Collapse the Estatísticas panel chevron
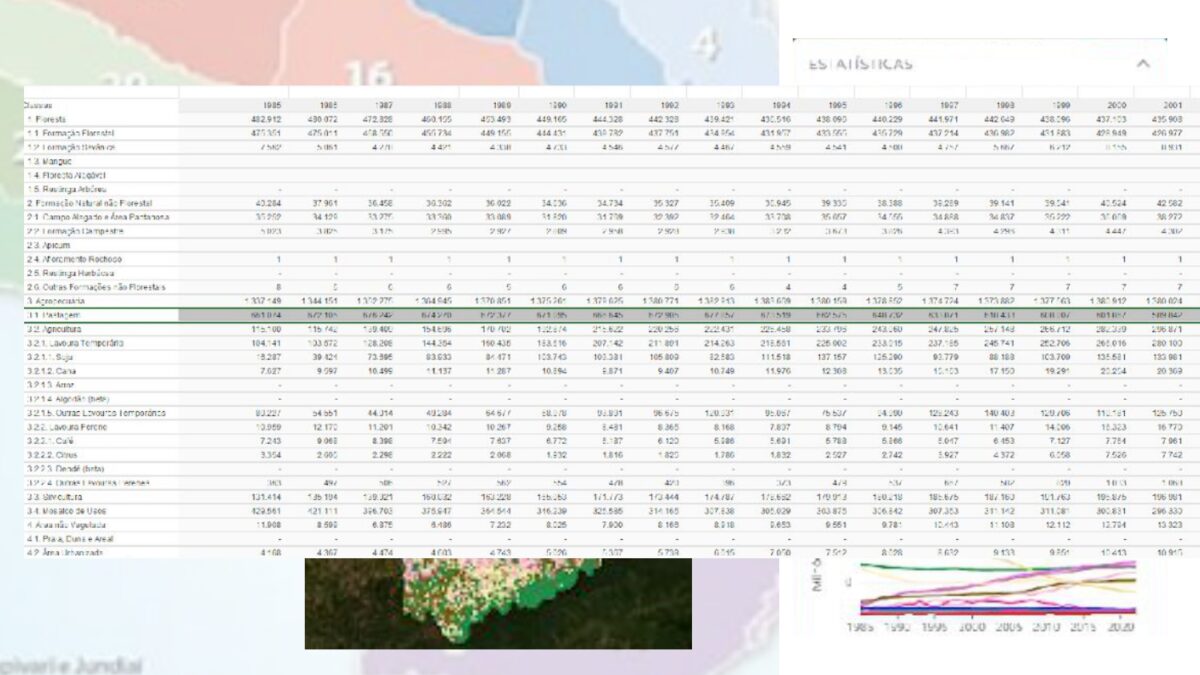This screenshot has width=1200, height=675. (x=1143, y=64)
